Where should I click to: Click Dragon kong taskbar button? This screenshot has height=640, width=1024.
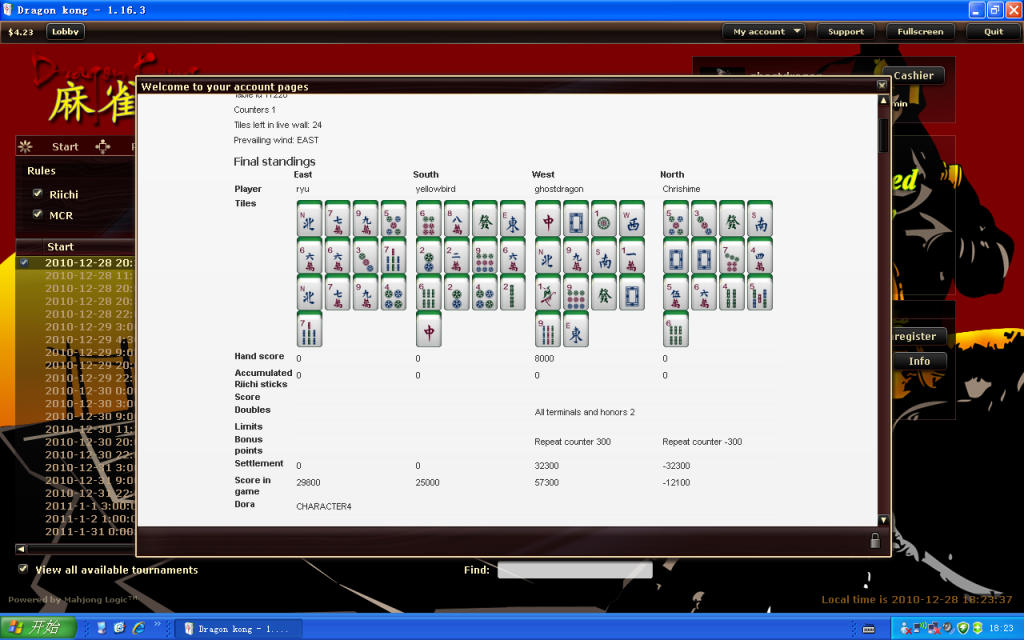click(238, 628)
